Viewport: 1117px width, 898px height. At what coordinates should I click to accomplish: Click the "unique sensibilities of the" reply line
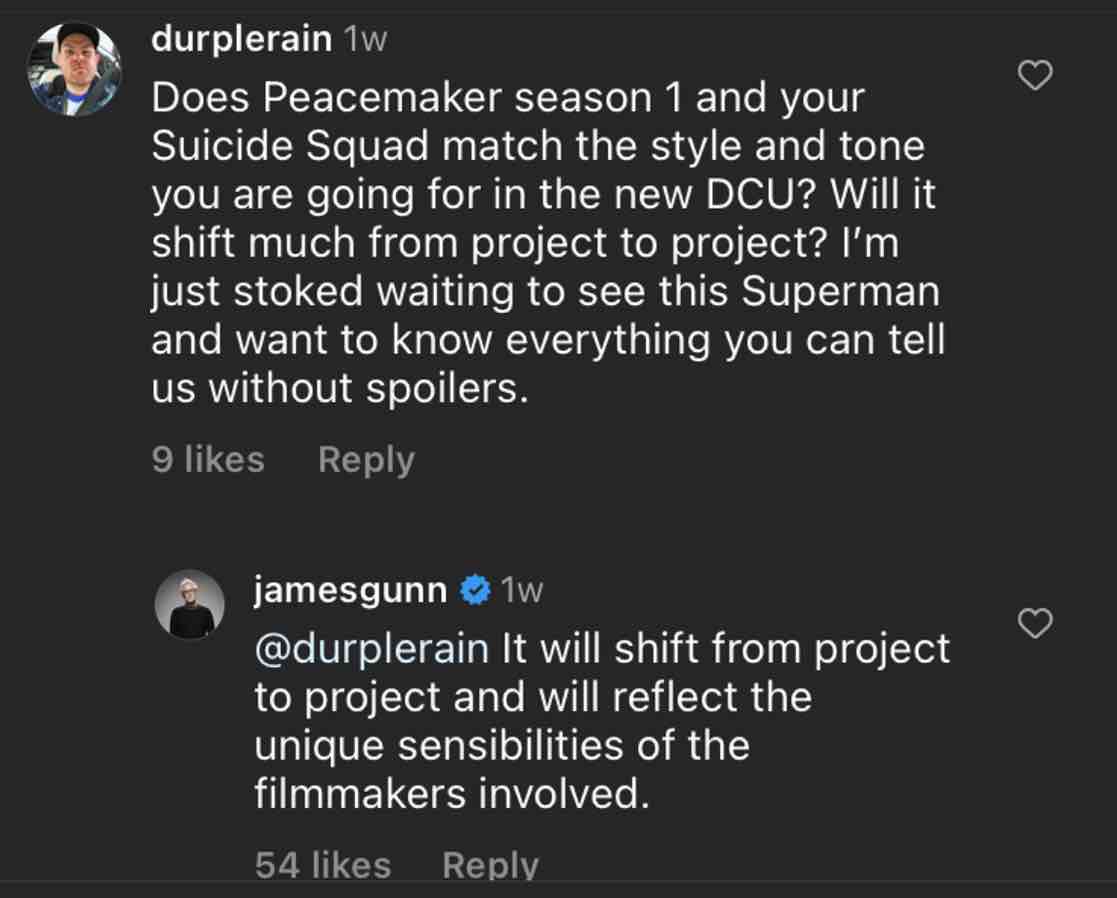pyautogui.click(x=501, y=745)
